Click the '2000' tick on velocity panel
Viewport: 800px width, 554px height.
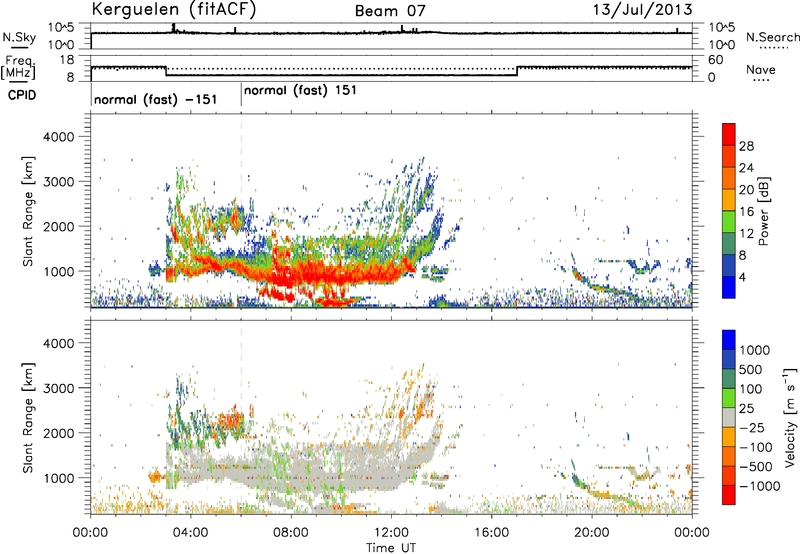coord(58,433)
